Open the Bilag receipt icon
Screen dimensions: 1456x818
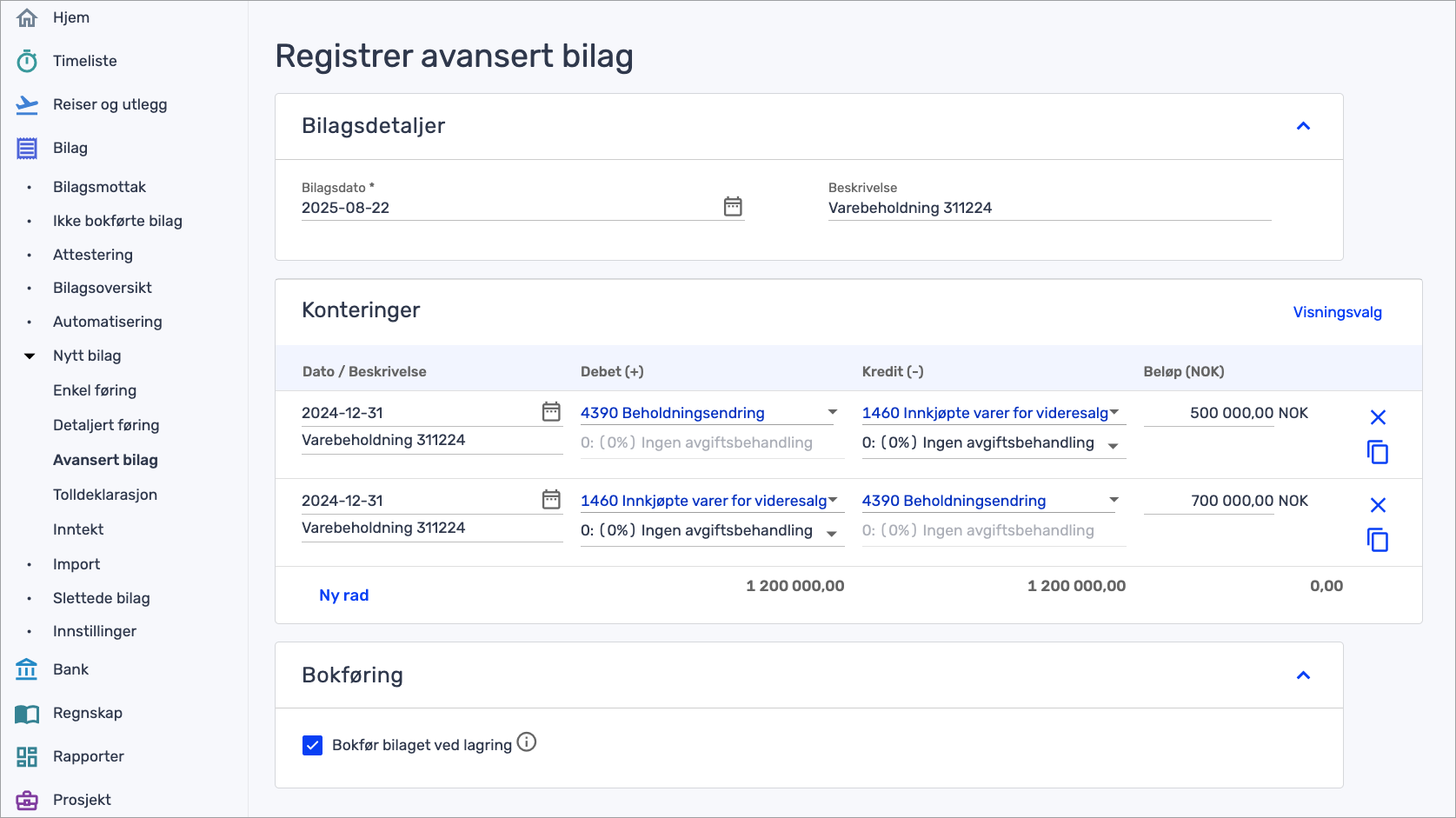tap(26, 147)
